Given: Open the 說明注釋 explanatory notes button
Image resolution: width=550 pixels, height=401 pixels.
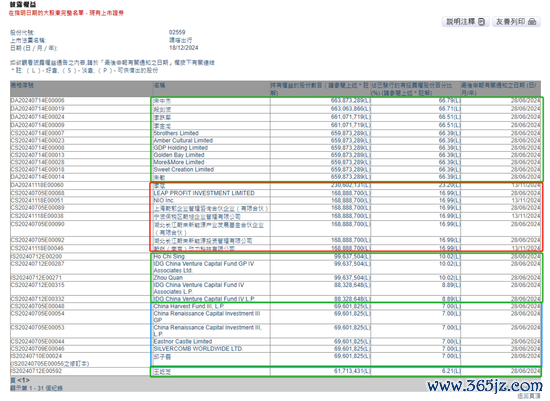Looking at the screenshot, I should 465,22.
